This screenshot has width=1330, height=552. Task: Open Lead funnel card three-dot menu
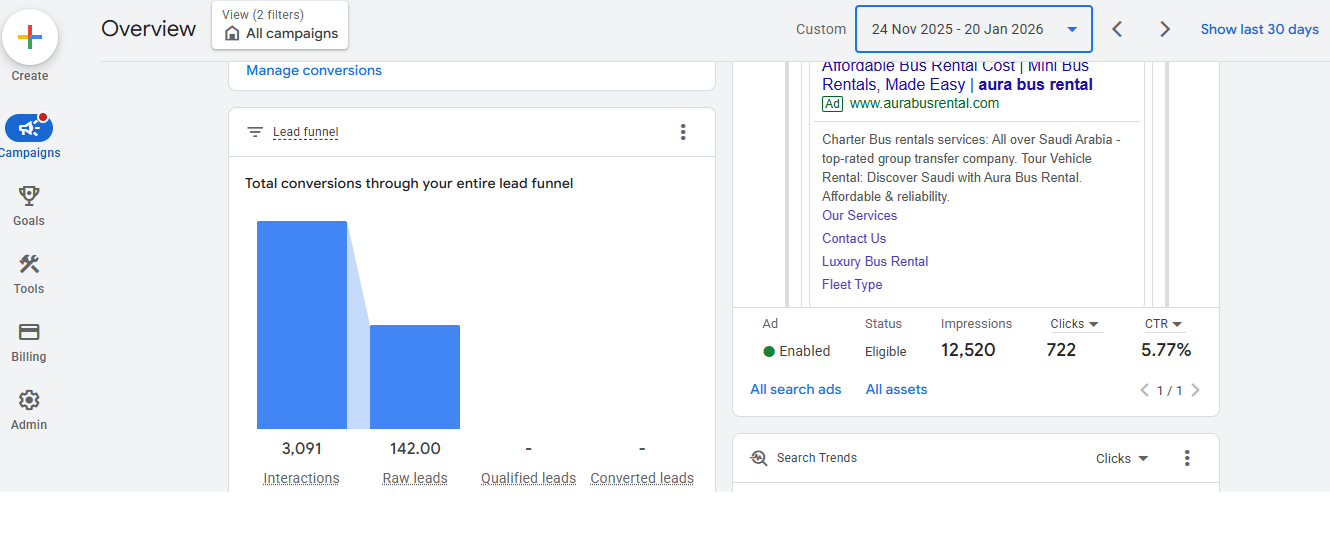tap(683, 132)
